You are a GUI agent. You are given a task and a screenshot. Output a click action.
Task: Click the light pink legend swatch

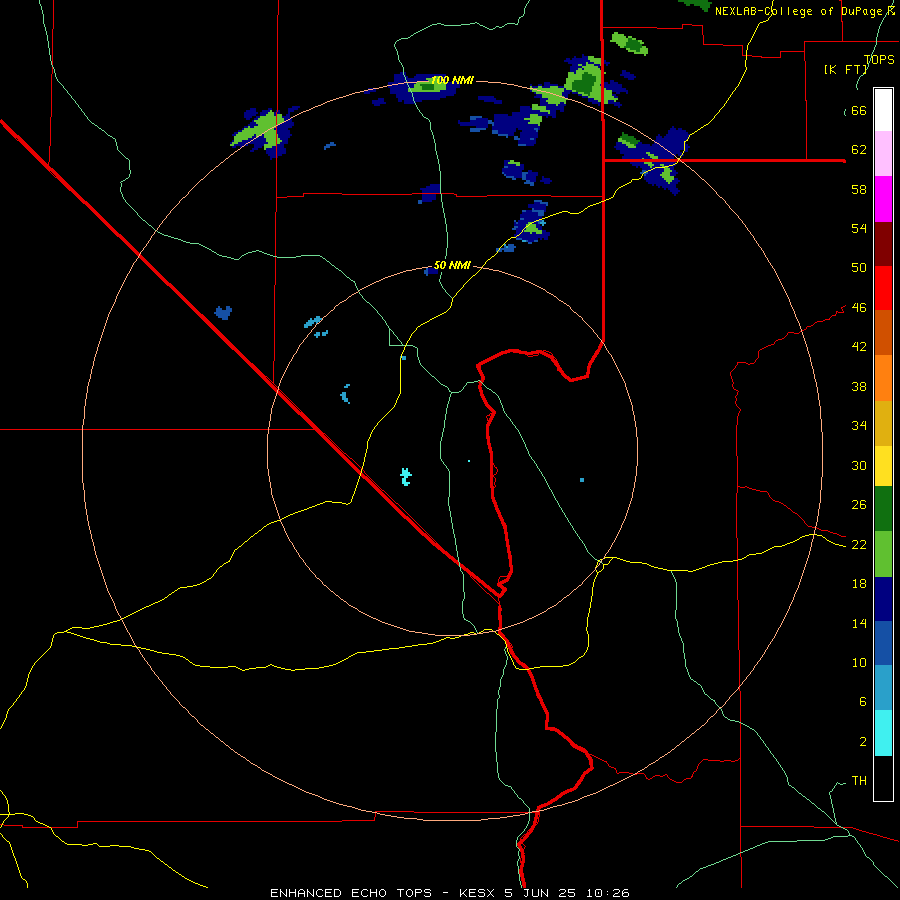coord(883,153)
